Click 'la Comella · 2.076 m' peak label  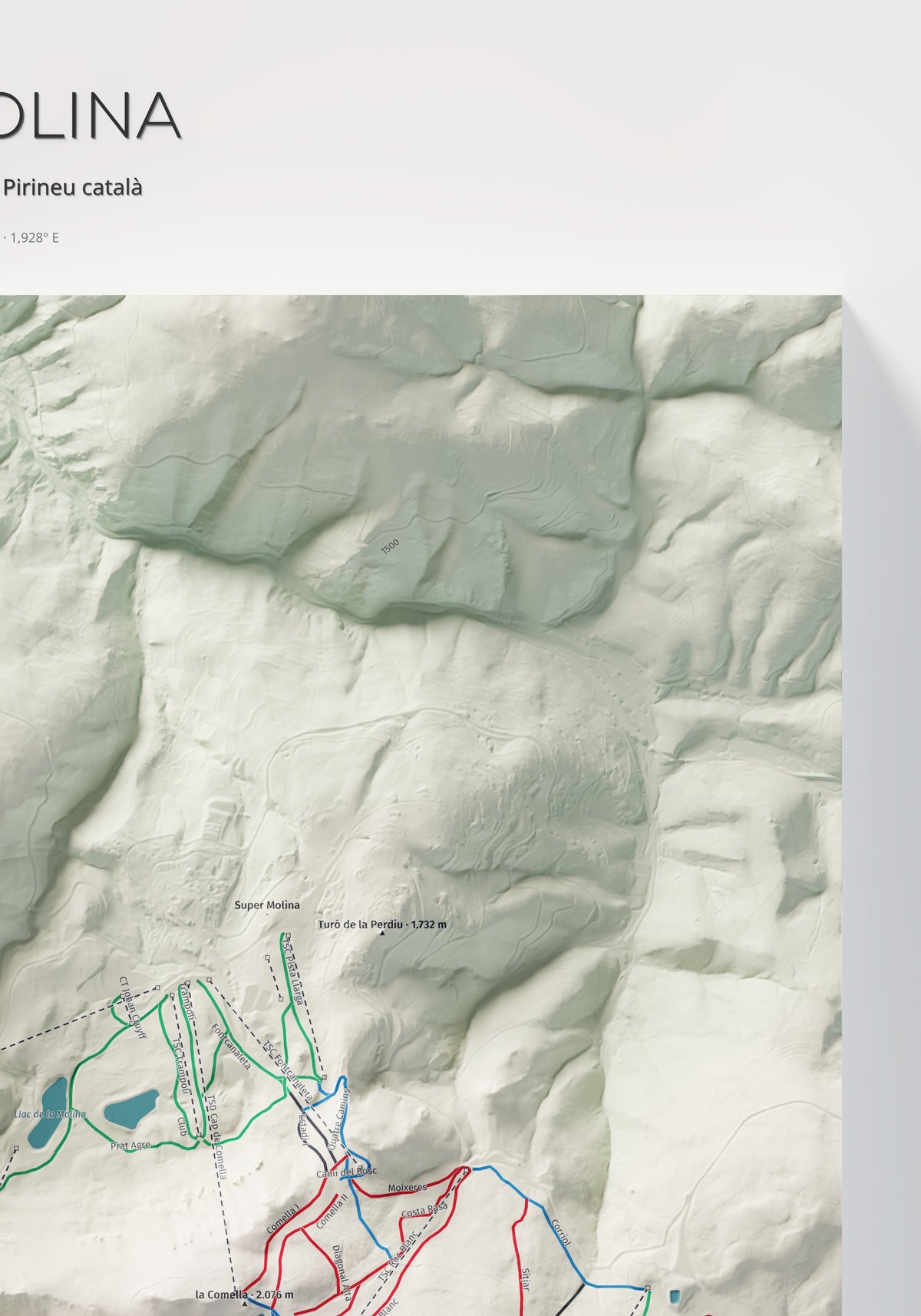pyautogui.click(x=244, y=1295)
